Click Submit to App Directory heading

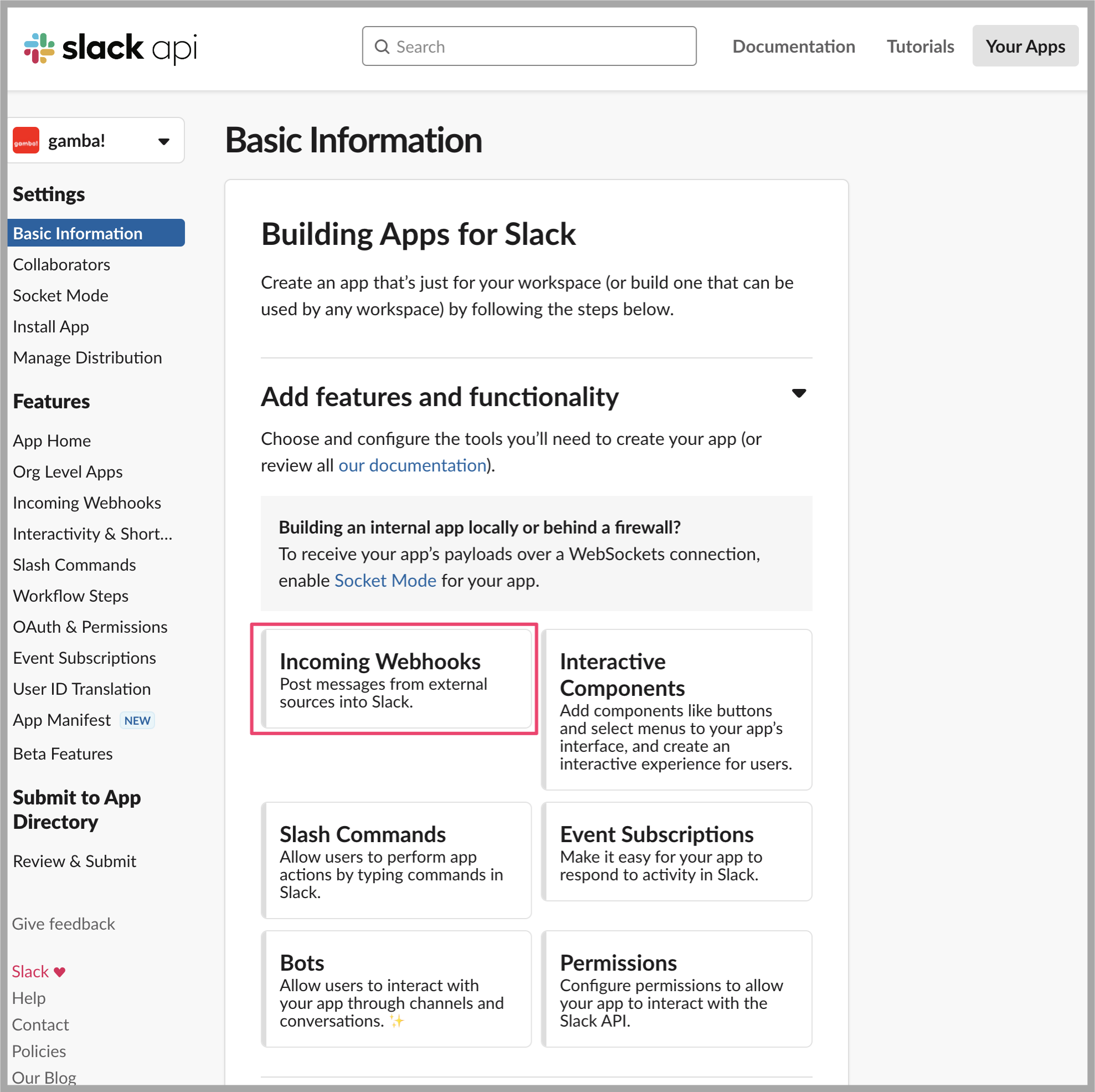(x=77, y=809)
